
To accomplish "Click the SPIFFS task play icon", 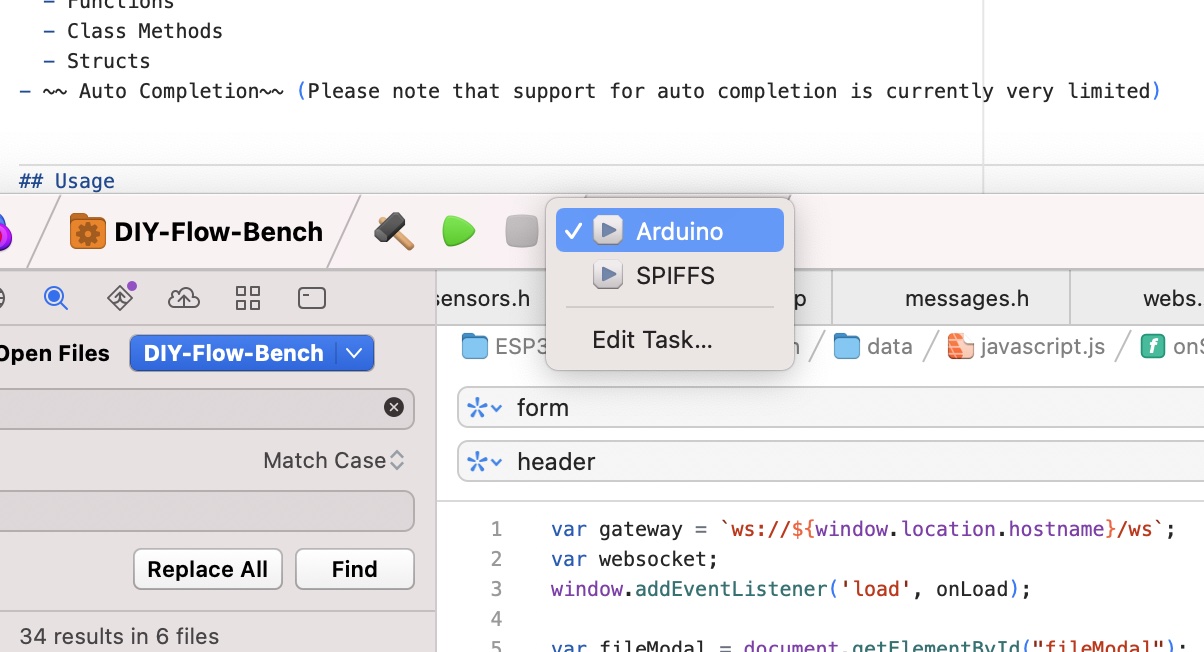I will point(608,275).
